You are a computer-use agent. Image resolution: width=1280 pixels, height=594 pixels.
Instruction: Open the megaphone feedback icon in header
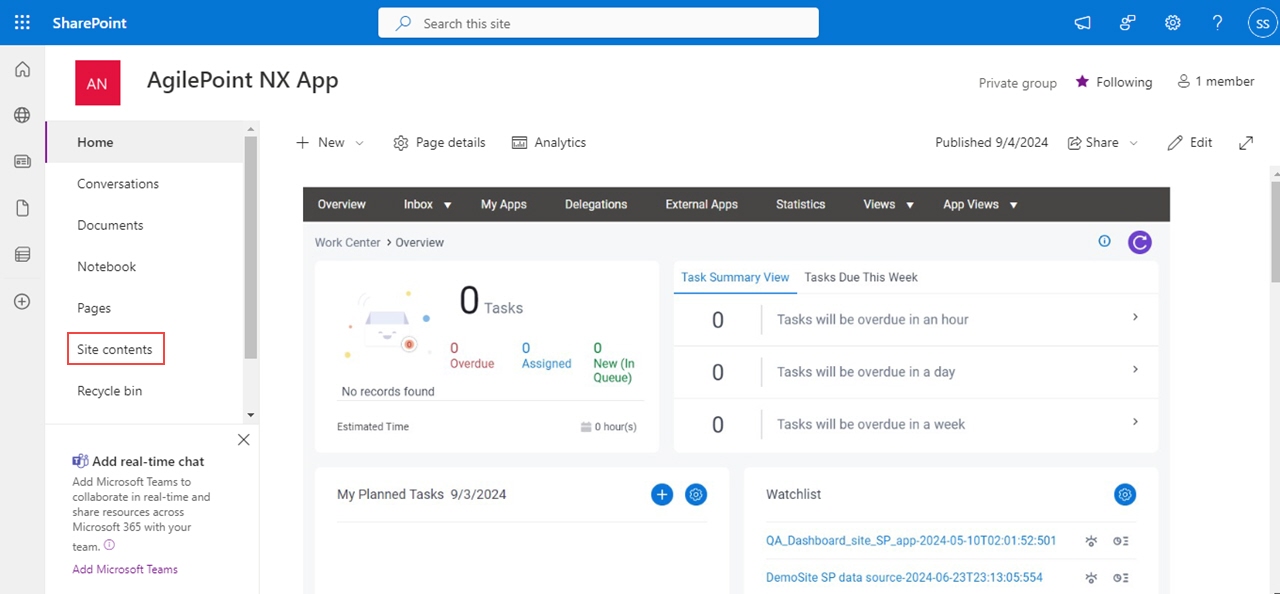point(1082,22)
